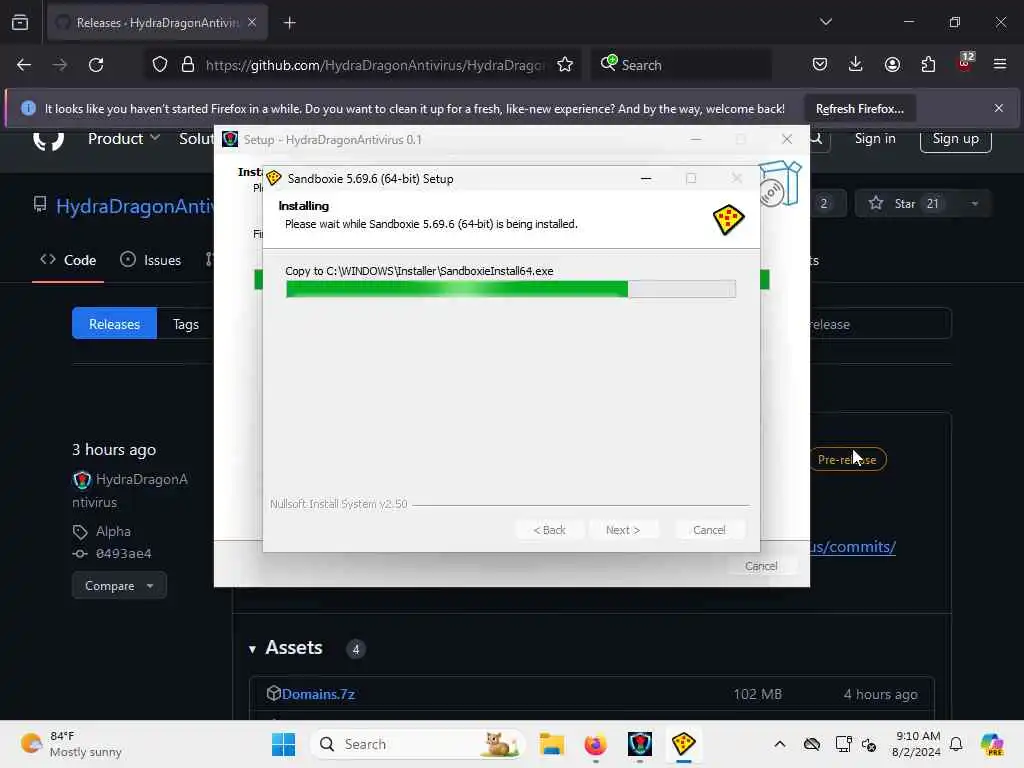Expand GitHub Product menu
Screen dimensions: 1024x768
point(123,138)
